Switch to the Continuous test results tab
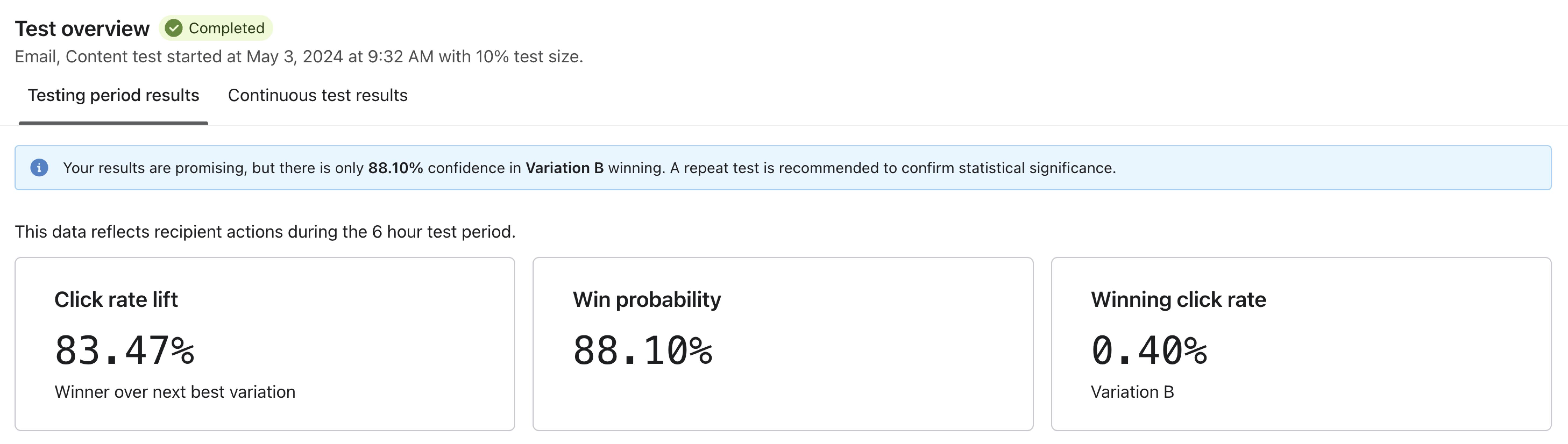Screen dimensions: 1568x444 pyautogui.click(x=317, y=95)
